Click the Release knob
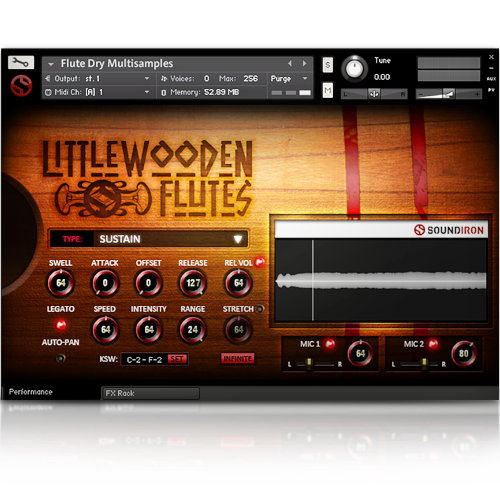Image resolution: width=500 pixels, height=500 pixels. (193, 283)
